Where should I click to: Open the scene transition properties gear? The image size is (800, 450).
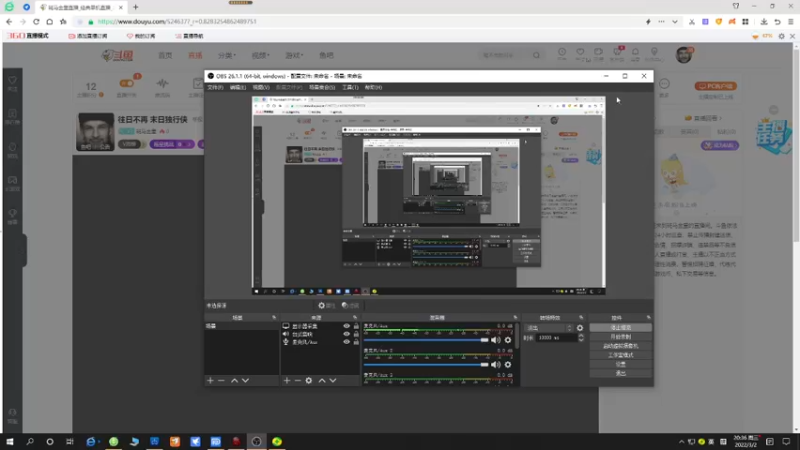click(x=580, y=328)
